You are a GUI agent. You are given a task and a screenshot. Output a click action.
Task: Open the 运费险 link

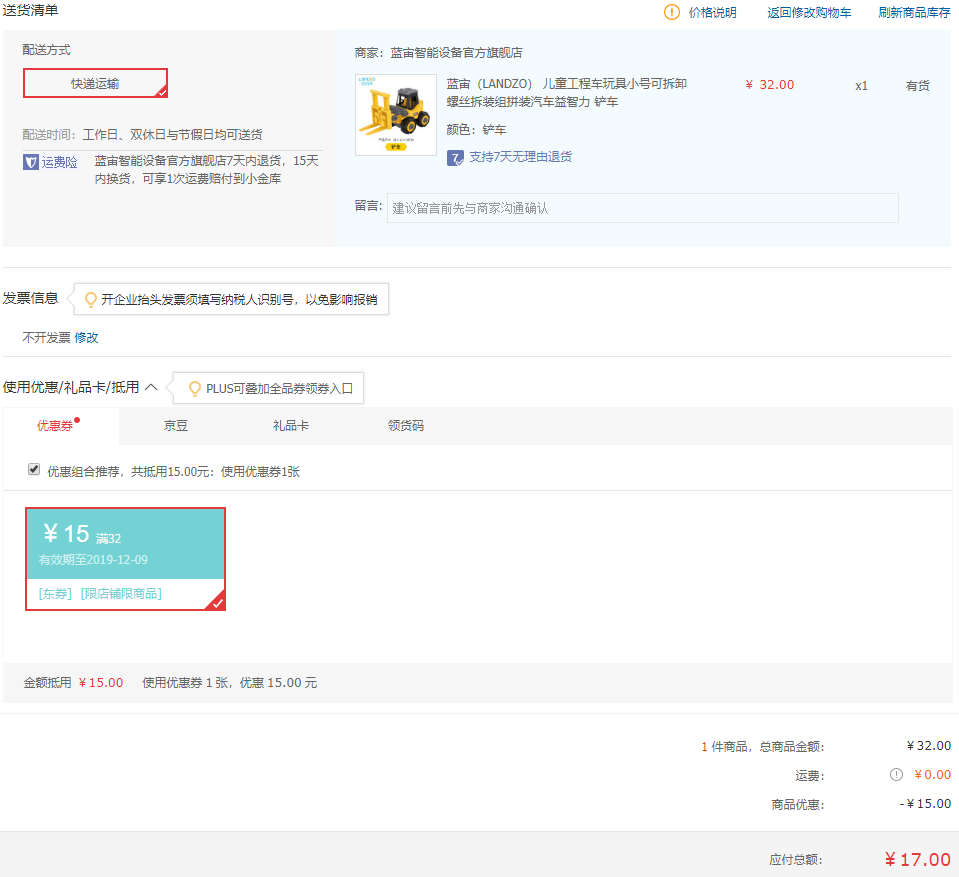(59, 162)
